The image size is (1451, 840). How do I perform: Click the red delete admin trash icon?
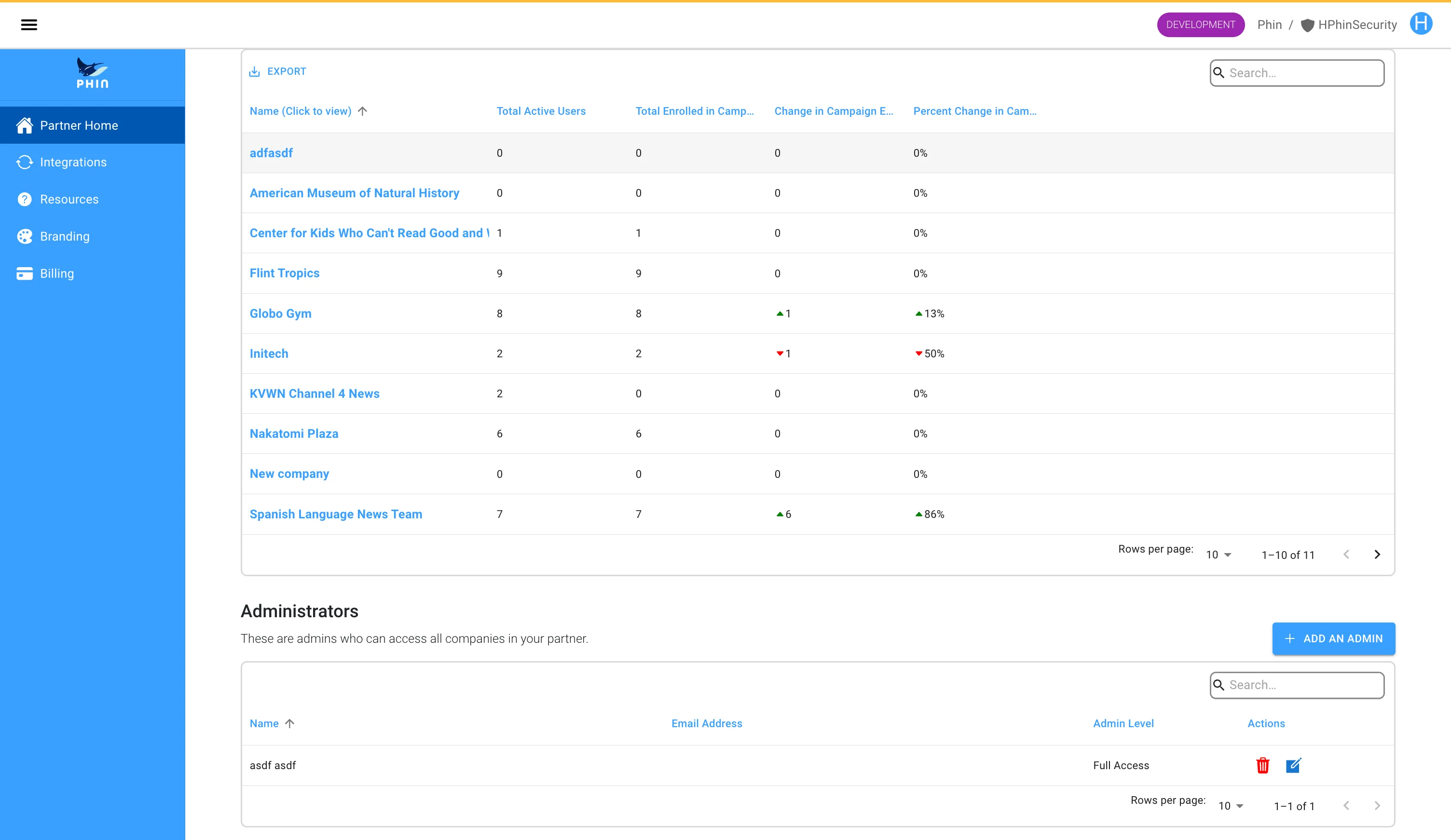coord(1262,765)
